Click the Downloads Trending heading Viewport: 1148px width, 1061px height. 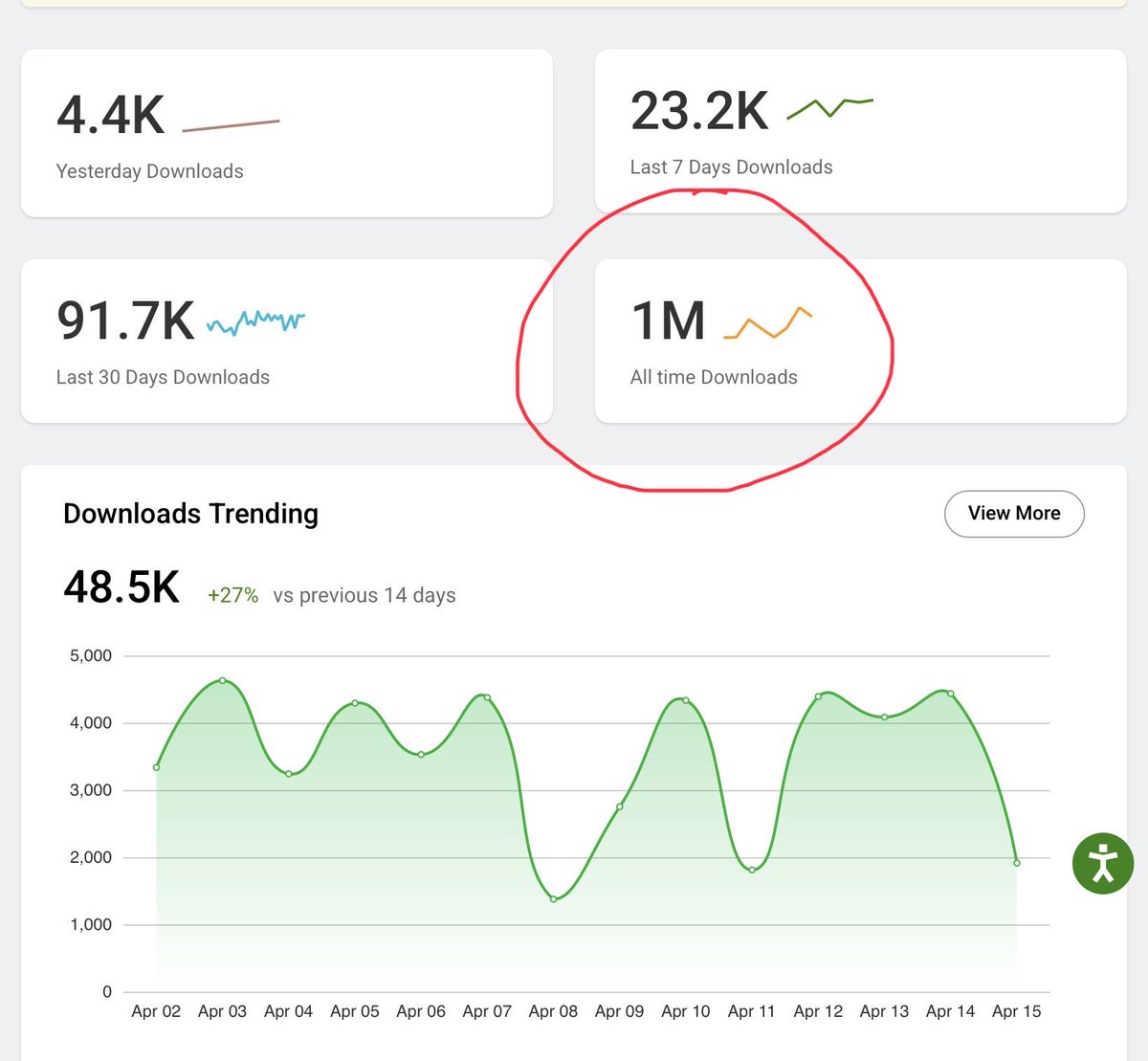point(190,514)
